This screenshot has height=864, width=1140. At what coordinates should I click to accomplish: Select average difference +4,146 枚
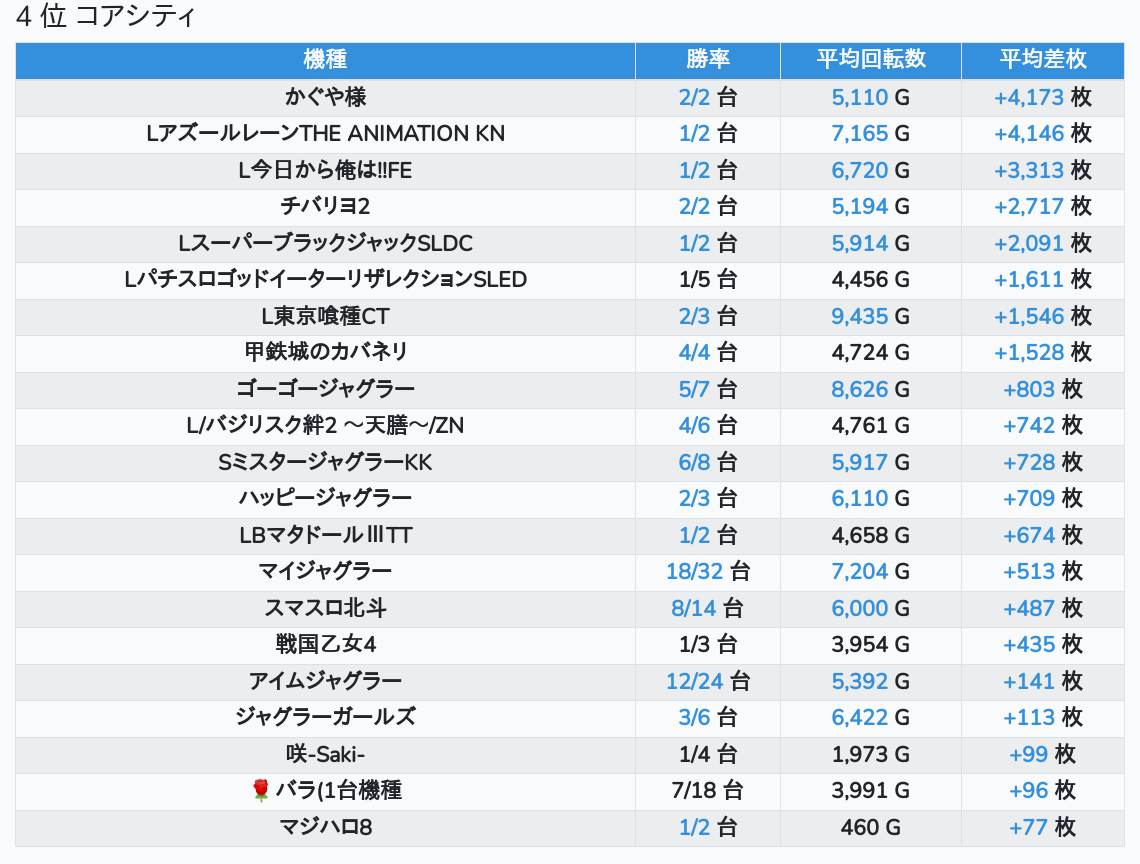(x=1043, y=134)
